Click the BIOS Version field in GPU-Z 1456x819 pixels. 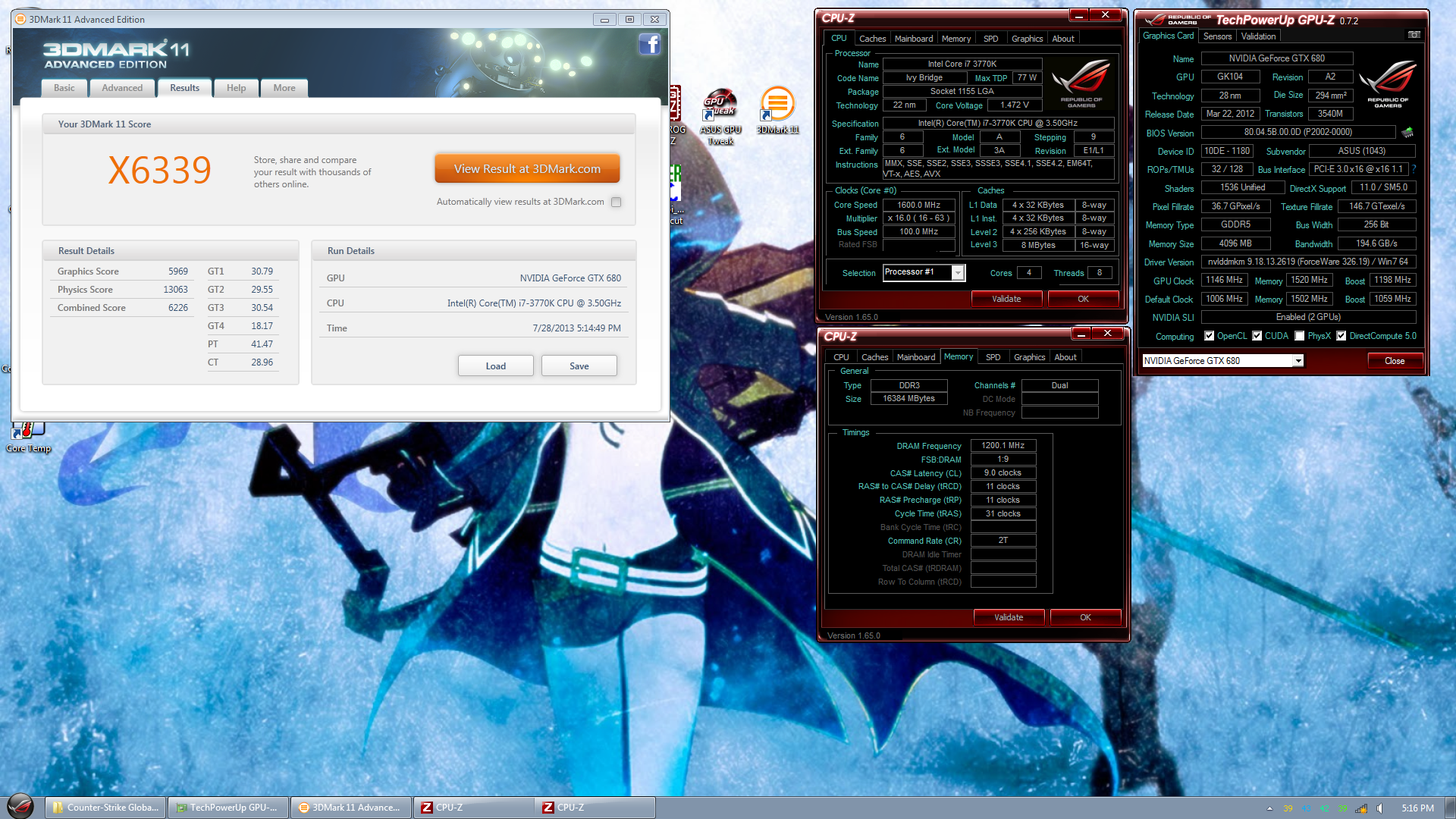[x=1298, y=132]
